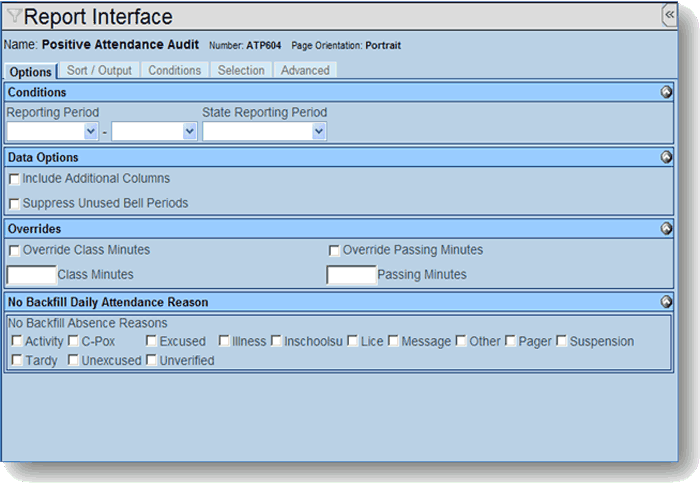This screenshot has width=700, height=489.
Task: Open the State Reporting Period dropdown
Action: [x=264, y=131]
